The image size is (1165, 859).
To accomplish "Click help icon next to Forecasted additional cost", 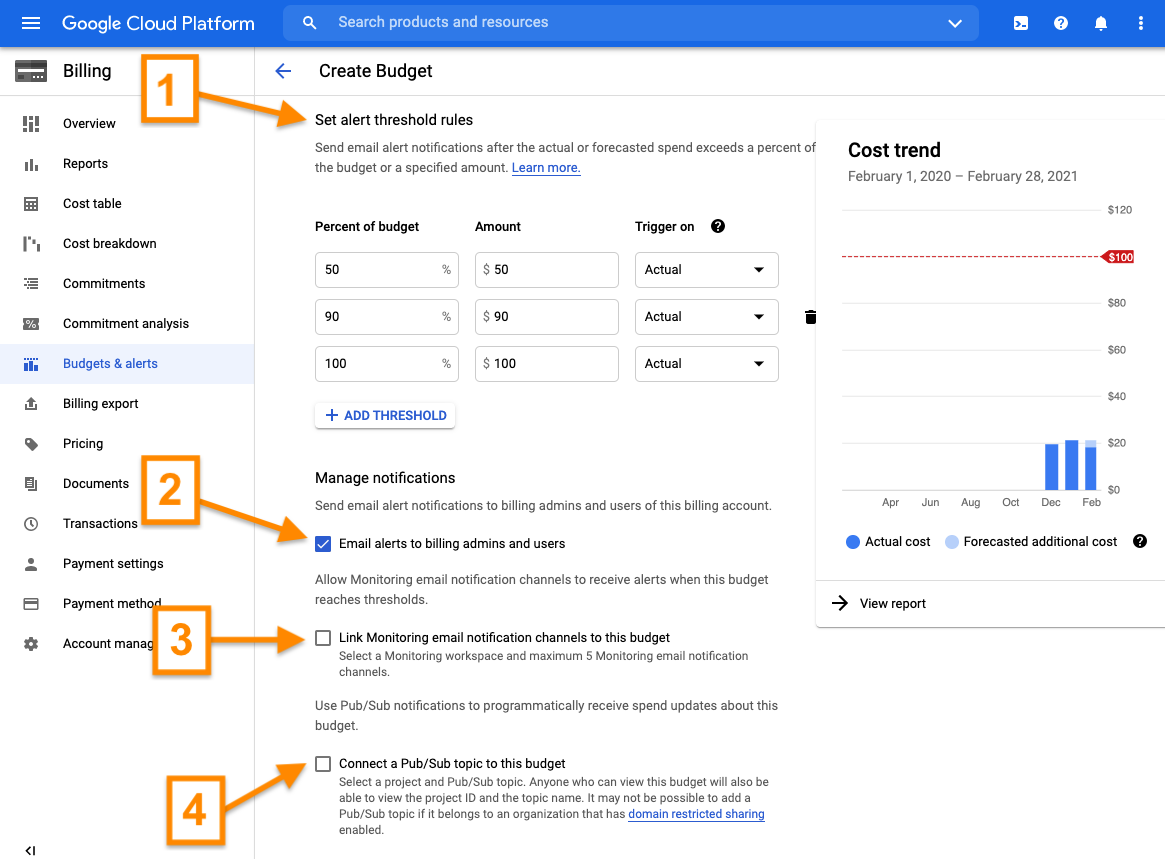I will click(1140, 542).
